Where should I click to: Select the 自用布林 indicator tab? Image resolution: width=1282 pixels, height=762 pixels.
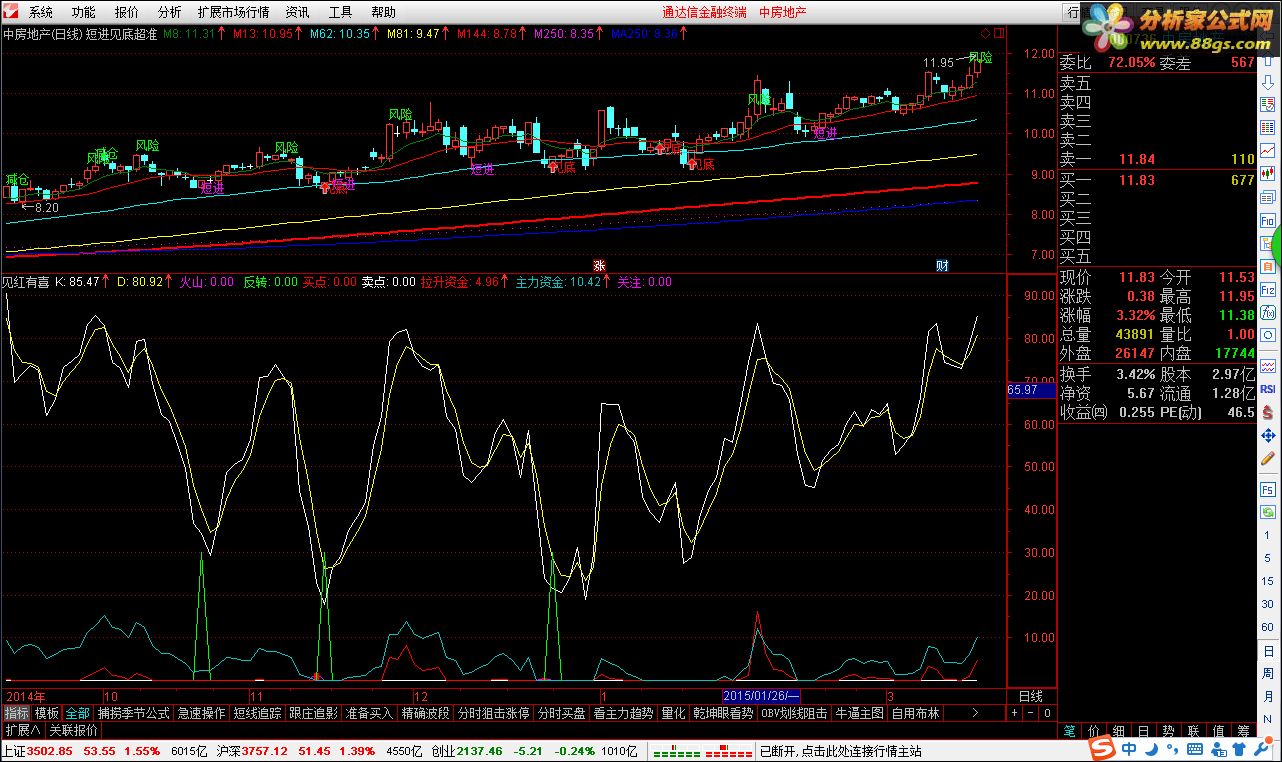pyautogui.click(x=915, y=713)
